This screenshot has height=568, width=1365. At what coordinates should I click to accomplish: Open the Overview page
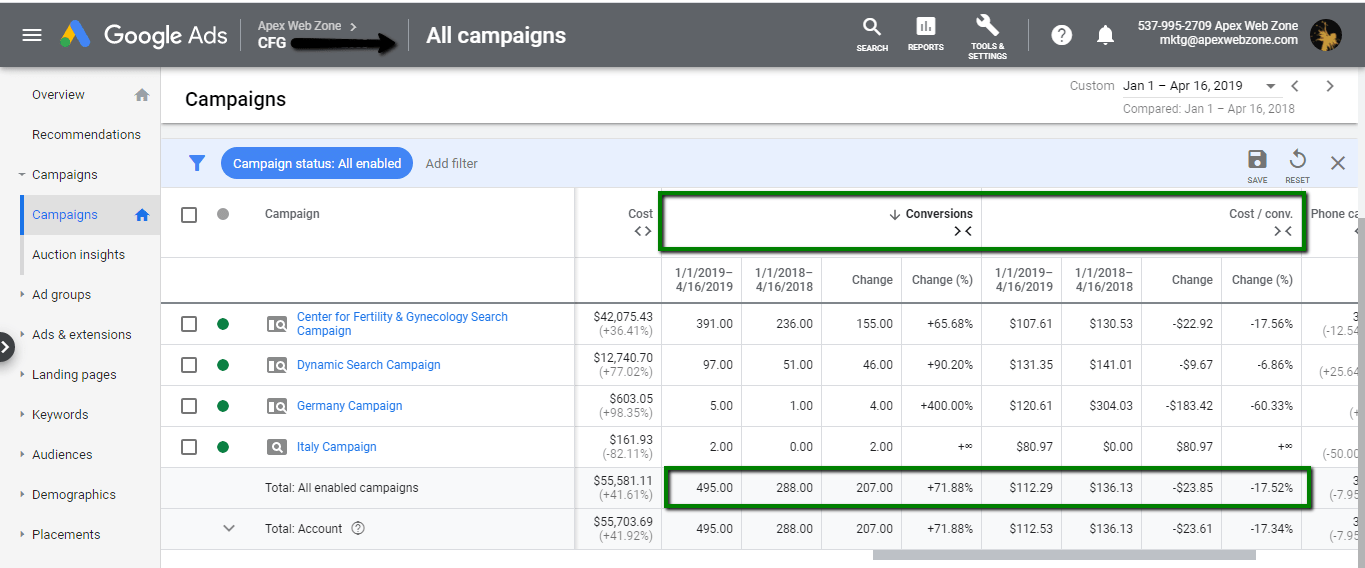(58, 95)
